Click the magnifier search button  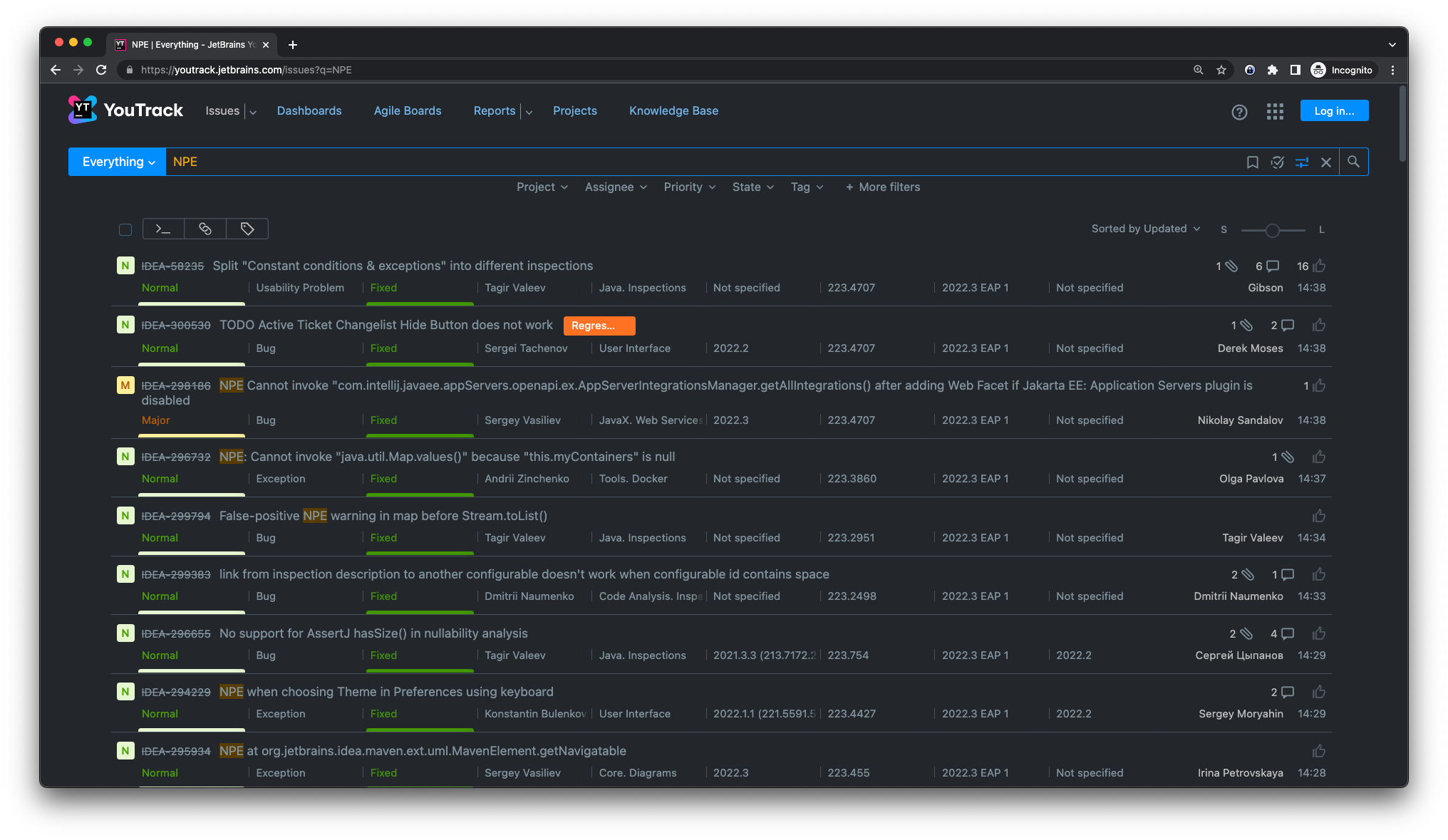tap(1353, 162)
